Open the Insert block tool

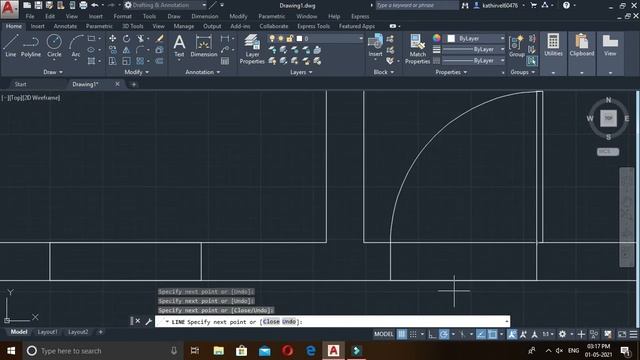click(x=375, y=46)
